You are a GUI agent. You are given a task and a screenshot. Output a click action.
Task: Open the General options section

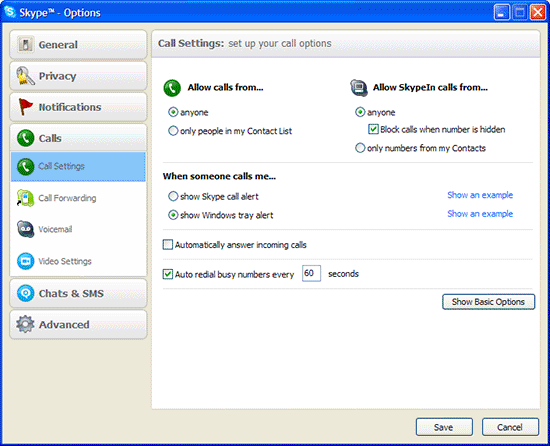point(78,45)
